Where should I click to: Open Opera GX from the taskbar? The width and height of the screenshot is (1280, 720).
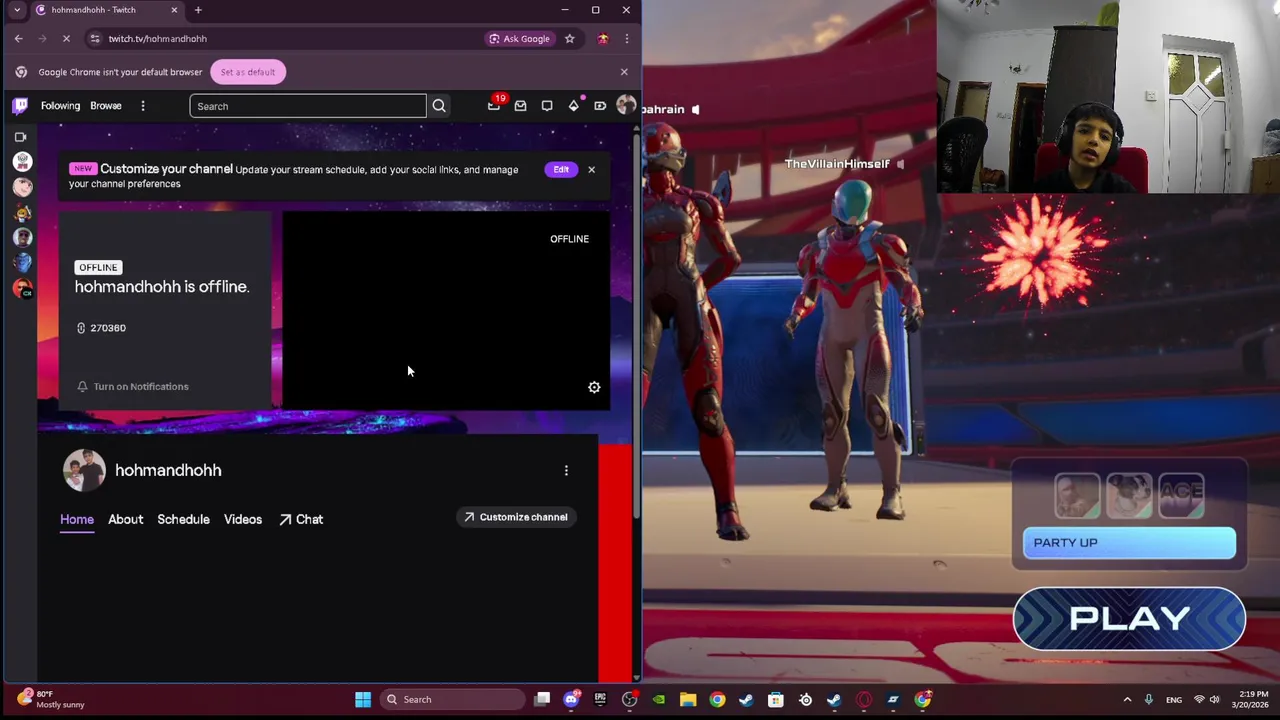tap(864, 699)
